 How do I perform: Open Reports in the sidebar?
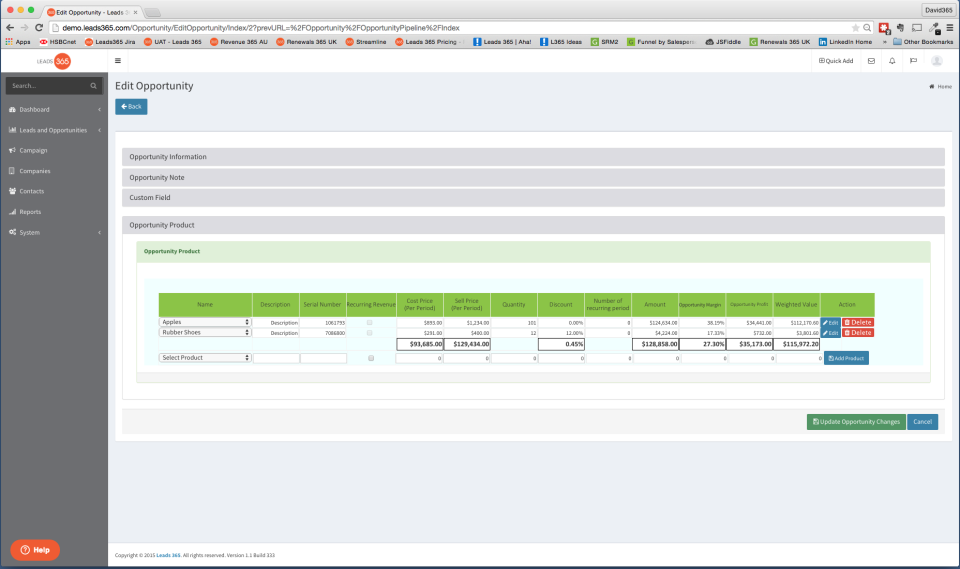pyautogui.click(x=29, y=212)
